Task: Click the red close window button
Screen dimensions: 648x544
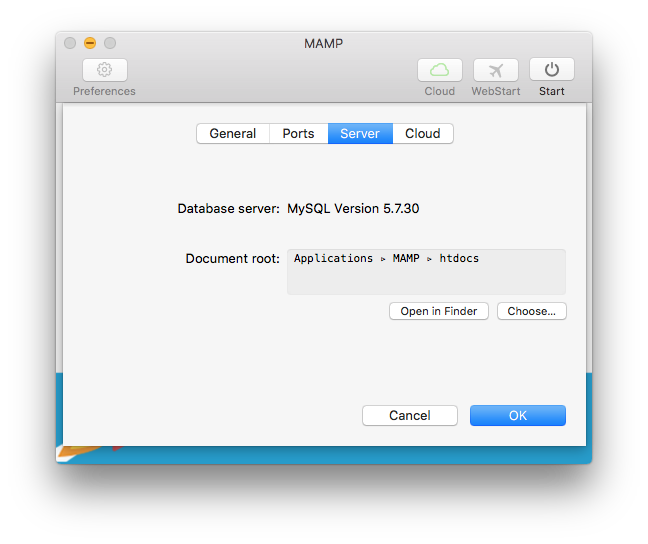Action: (x=70, y=43)
